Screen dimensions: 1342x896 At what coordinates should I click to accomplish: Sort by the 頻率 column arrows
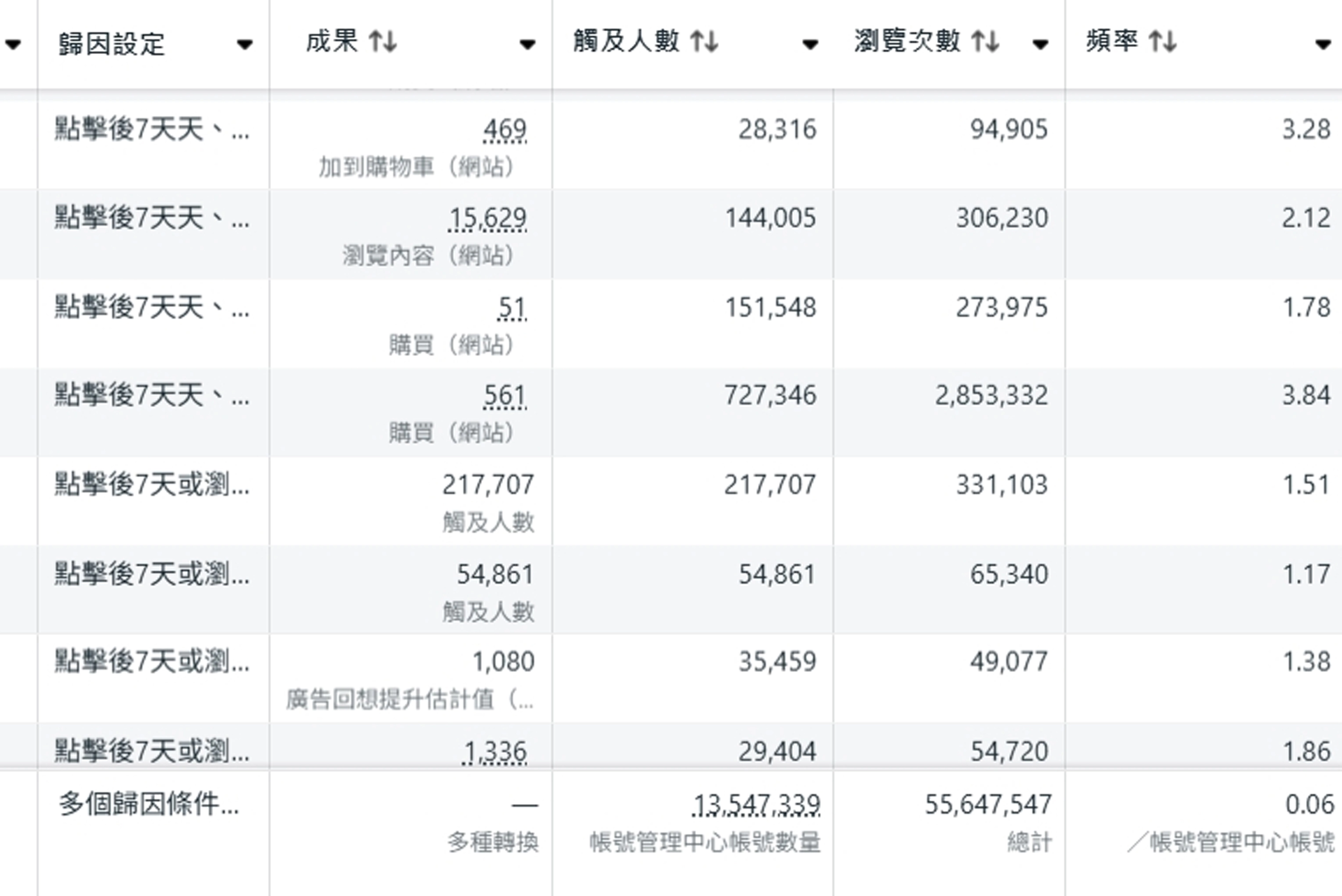(x=1163, y=42)
